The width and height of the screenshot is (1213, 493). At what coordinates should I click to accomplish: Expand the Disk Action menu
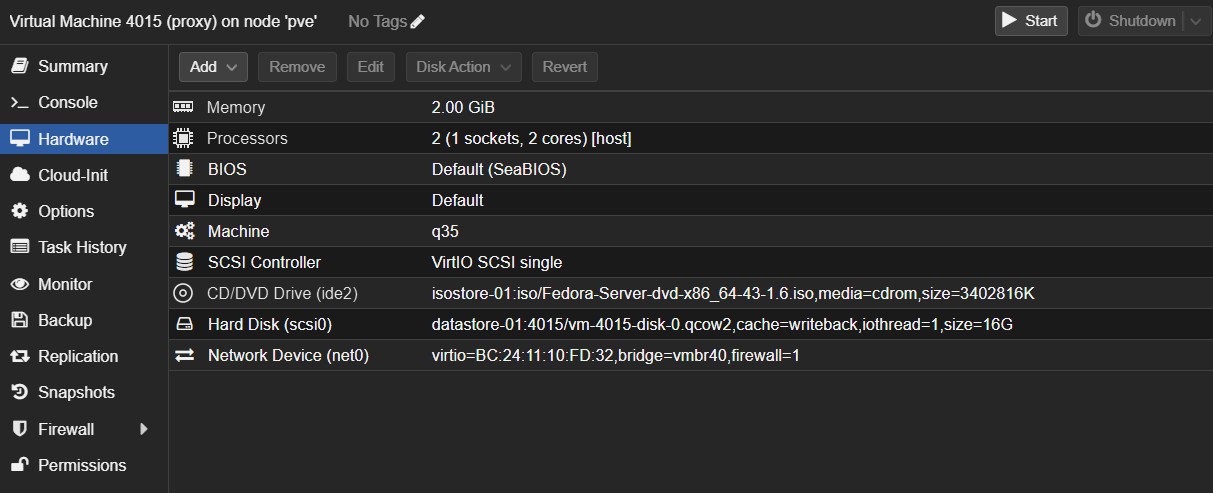click(463, 67)
